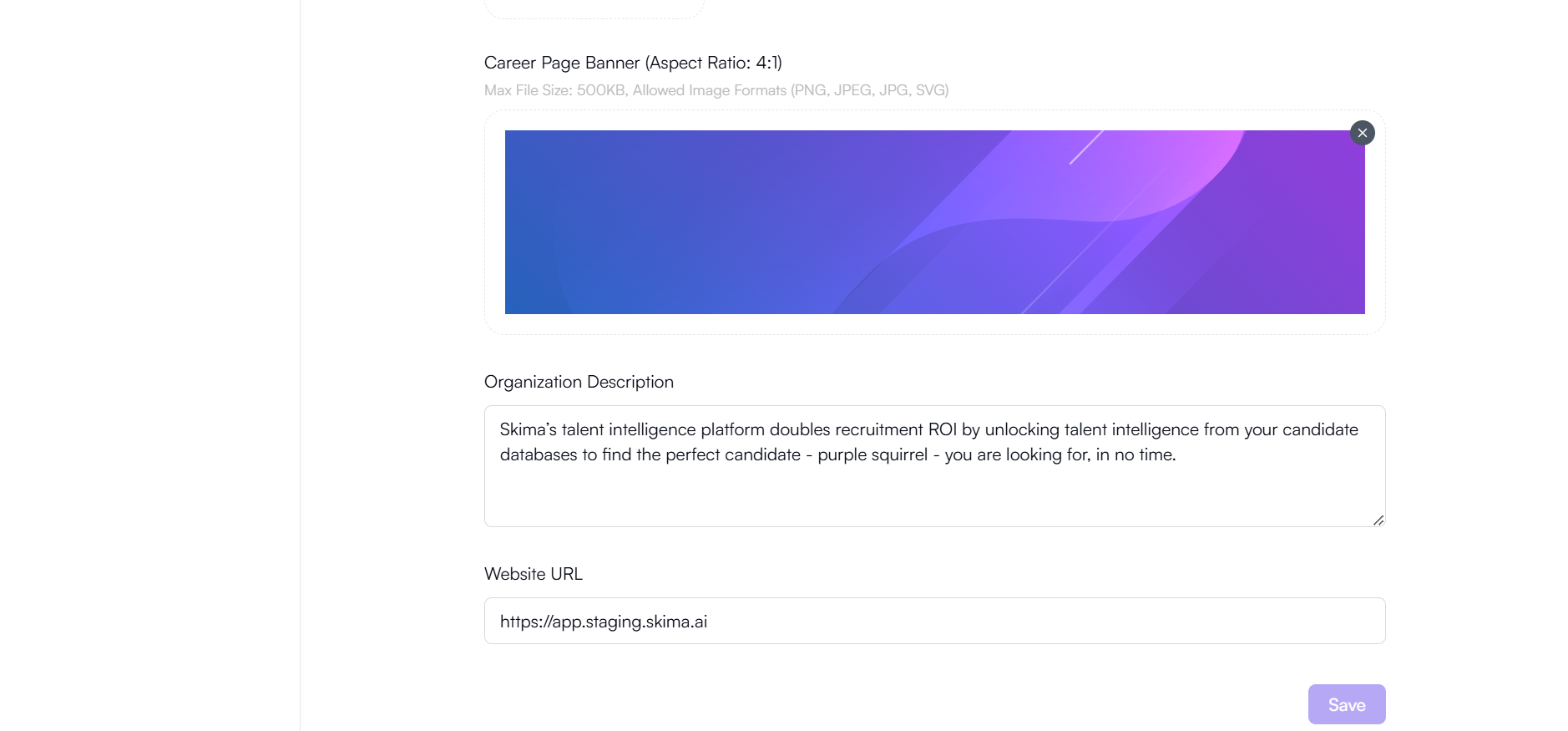Click the career page banner thumbnail
Viewport: 1568px width, 731px height.
coord(934,222)
